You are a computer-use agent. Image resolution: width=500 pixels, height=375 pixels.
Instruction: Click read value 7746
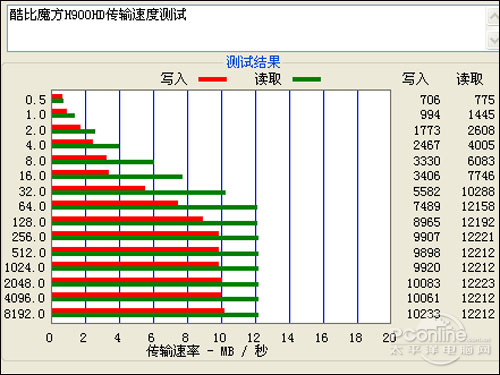pyautogui.click(x=481, y=176)
